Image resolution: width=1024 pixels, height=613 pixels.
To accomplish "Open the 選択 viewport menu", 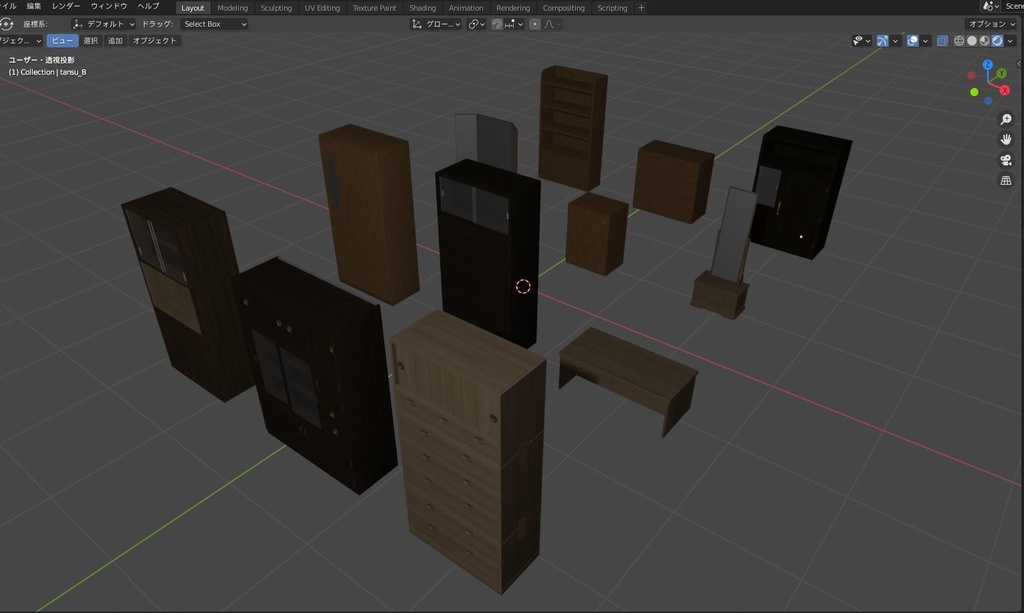I will coord(91,40).
